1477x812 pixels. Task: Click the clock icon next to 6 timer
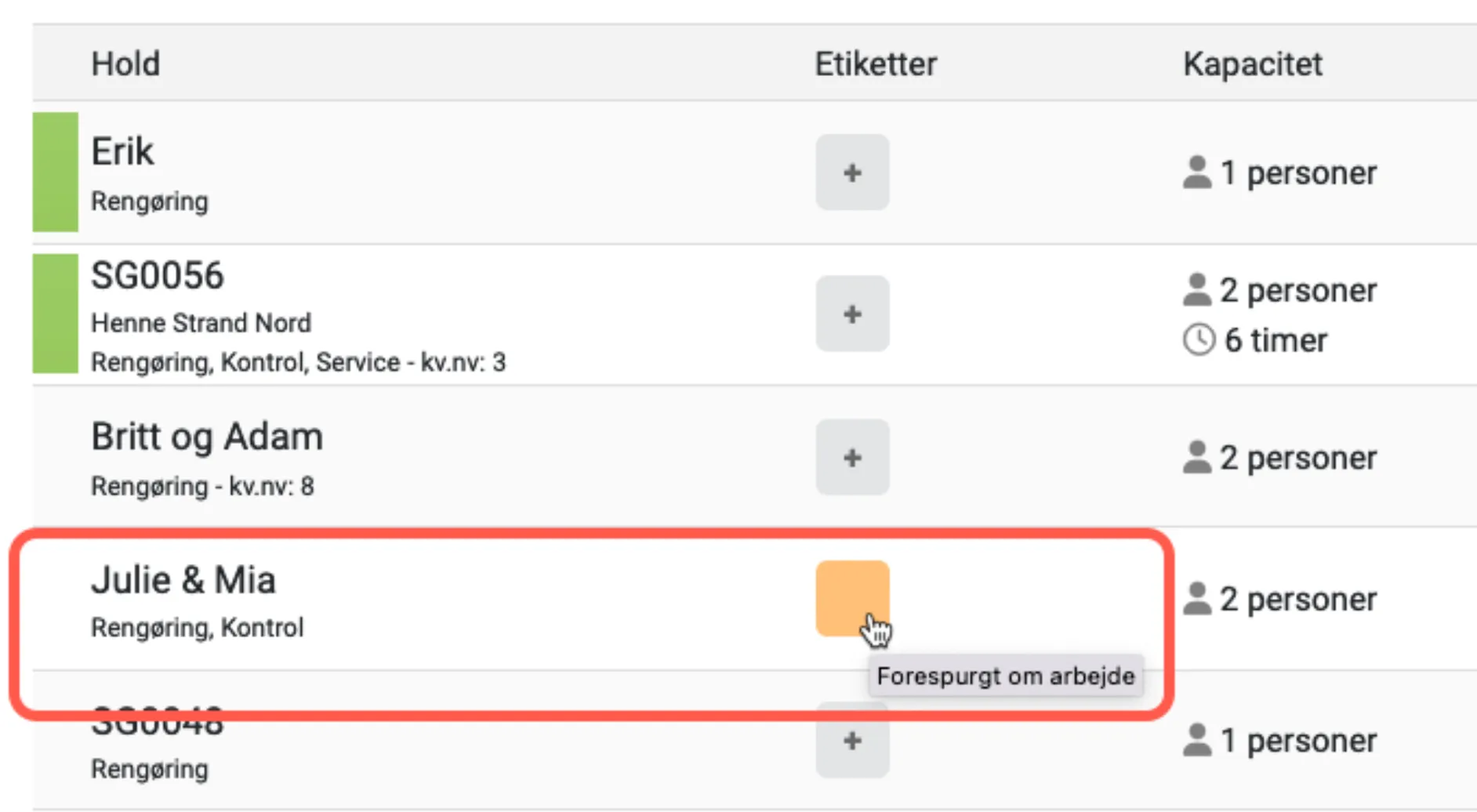[x=1199, y=340]
